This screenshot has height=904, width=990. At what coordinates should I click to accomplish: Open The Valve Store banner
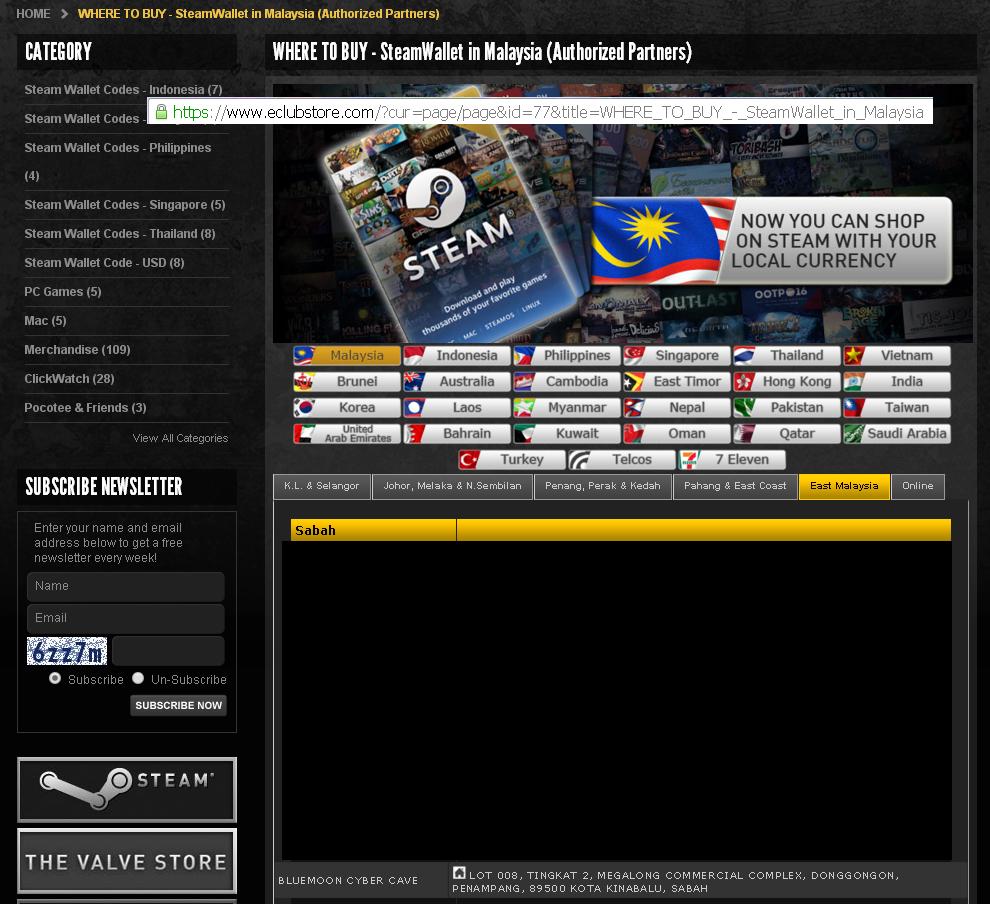point(127,861)
